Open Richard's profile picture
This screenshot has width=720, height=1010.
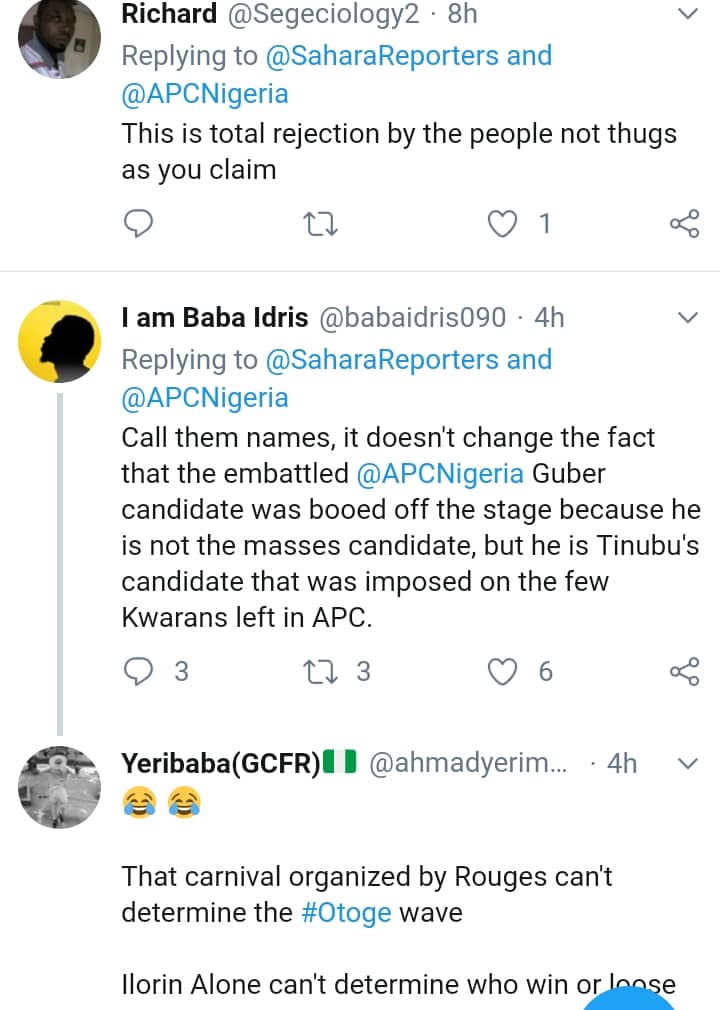pos(60,36)
